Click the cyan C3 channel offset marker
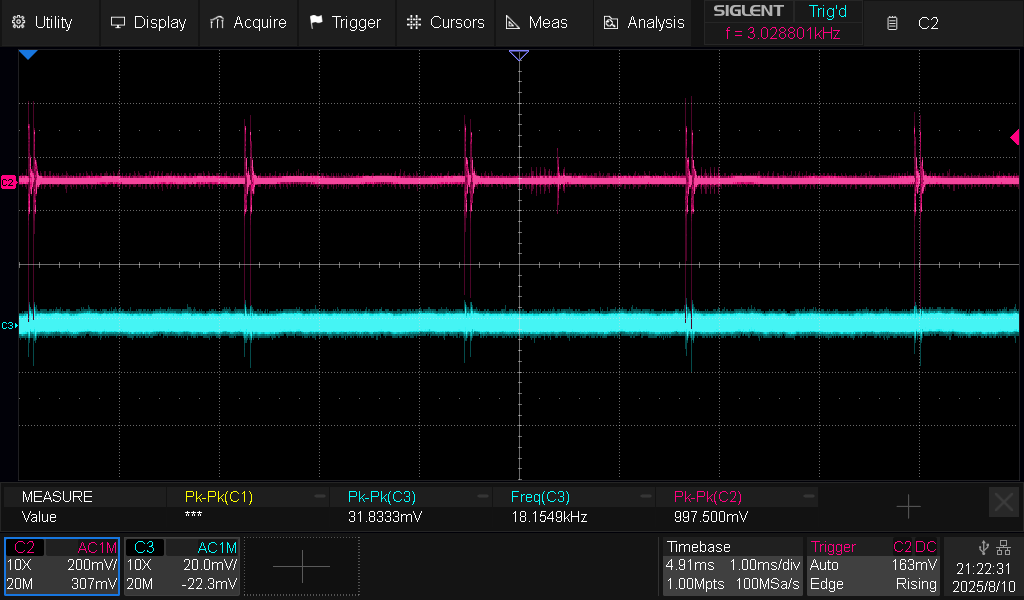The width and height of the screenshot is (1024, 600). [x=8, y=326]
